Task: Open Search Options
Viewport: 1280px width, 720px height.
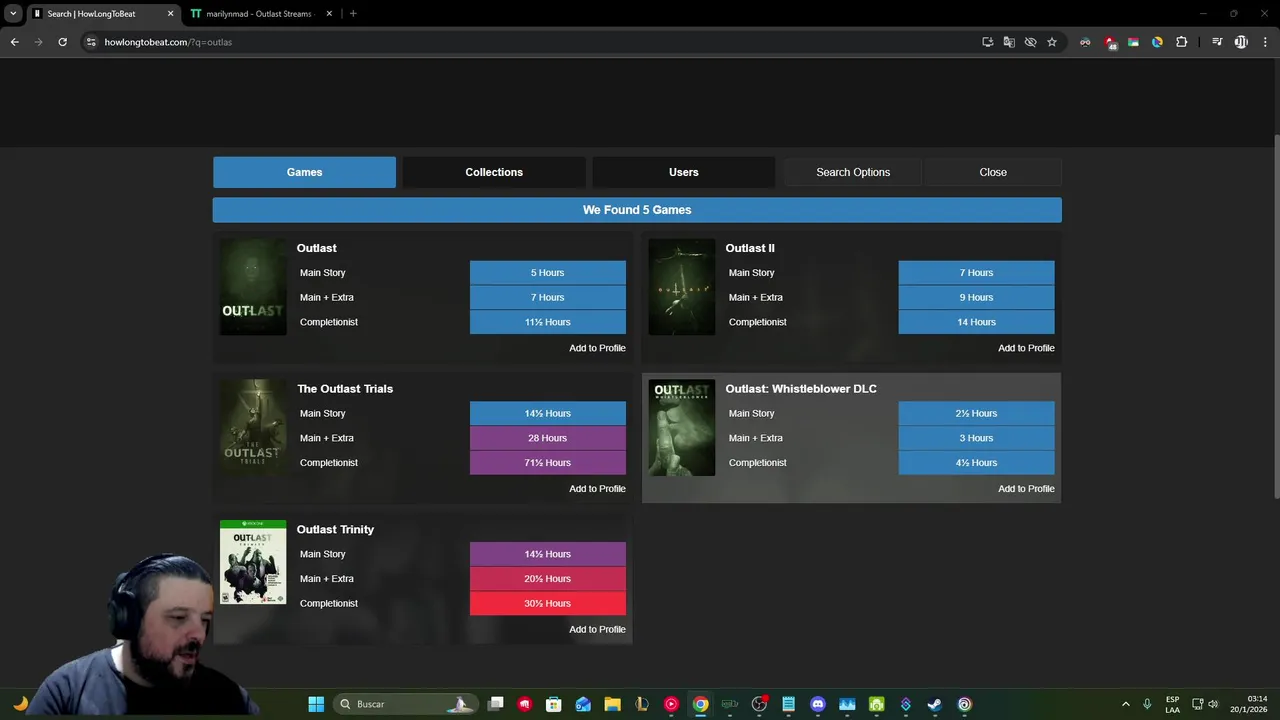Action: [x=853, y=172]
